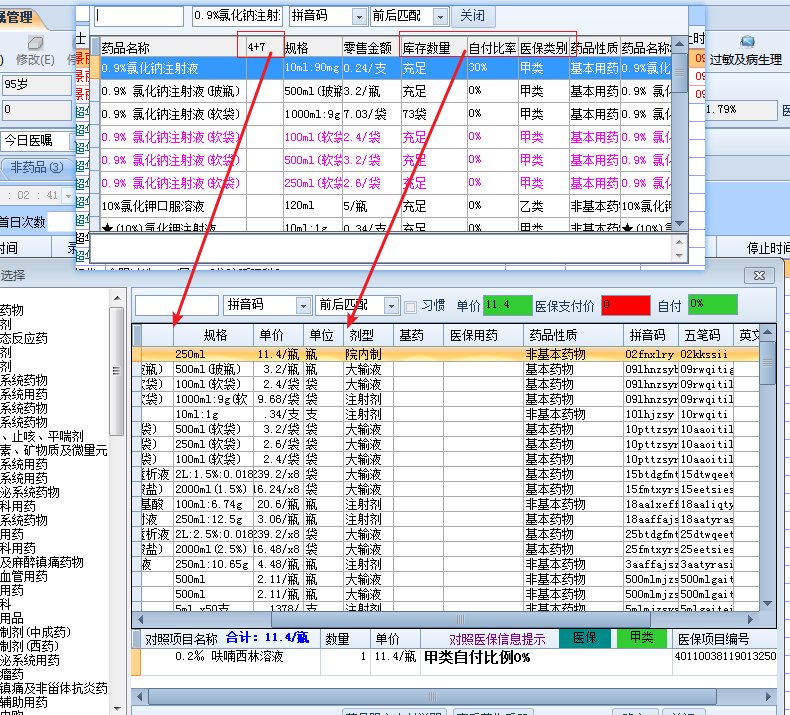
Task: Click the 医保类别 column header
Action: point(544,47)
